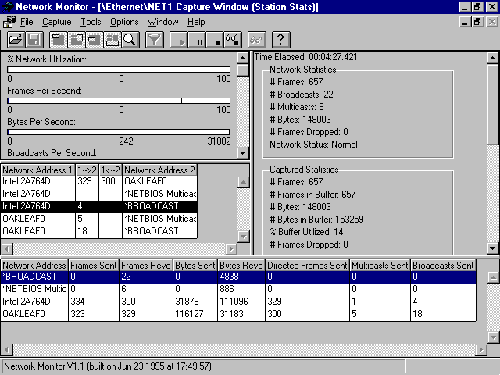Viewport: 500px width, 375px height.
Task: Open the Tools menu
Action: [x=91, y=22]
